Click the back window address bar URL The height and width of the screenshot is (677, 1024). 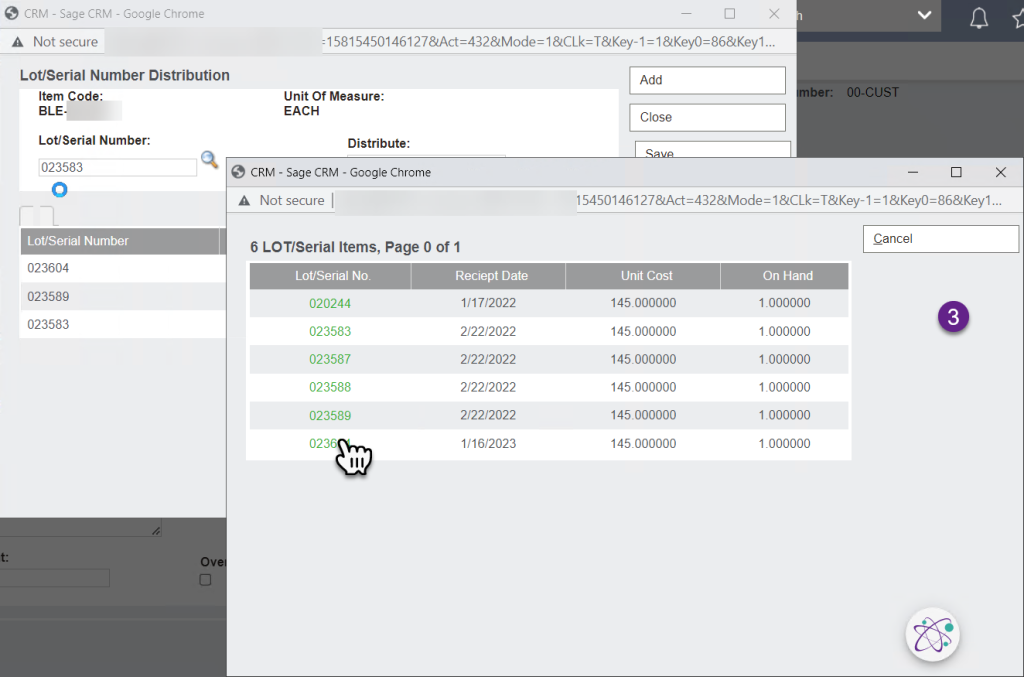click(x=551, y=42)
